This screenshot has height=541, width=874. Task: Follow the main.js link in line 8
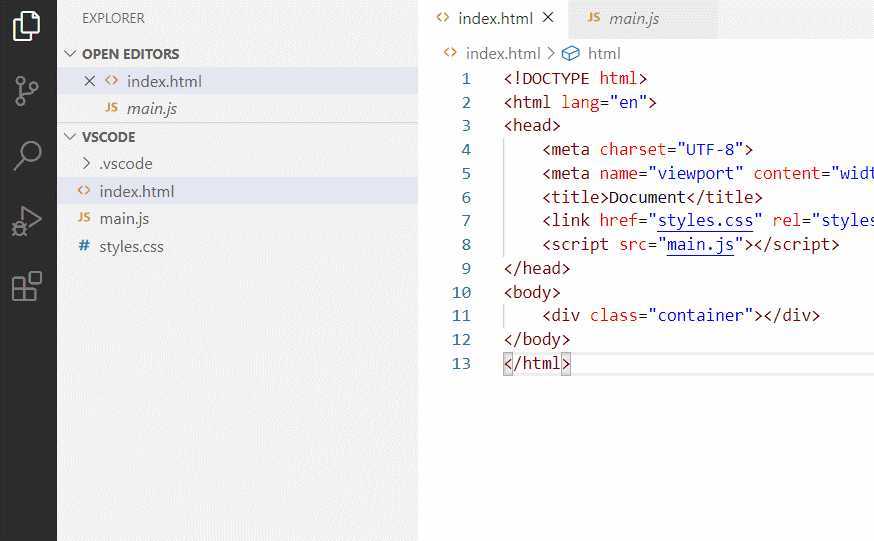click(x=700, y=245)
